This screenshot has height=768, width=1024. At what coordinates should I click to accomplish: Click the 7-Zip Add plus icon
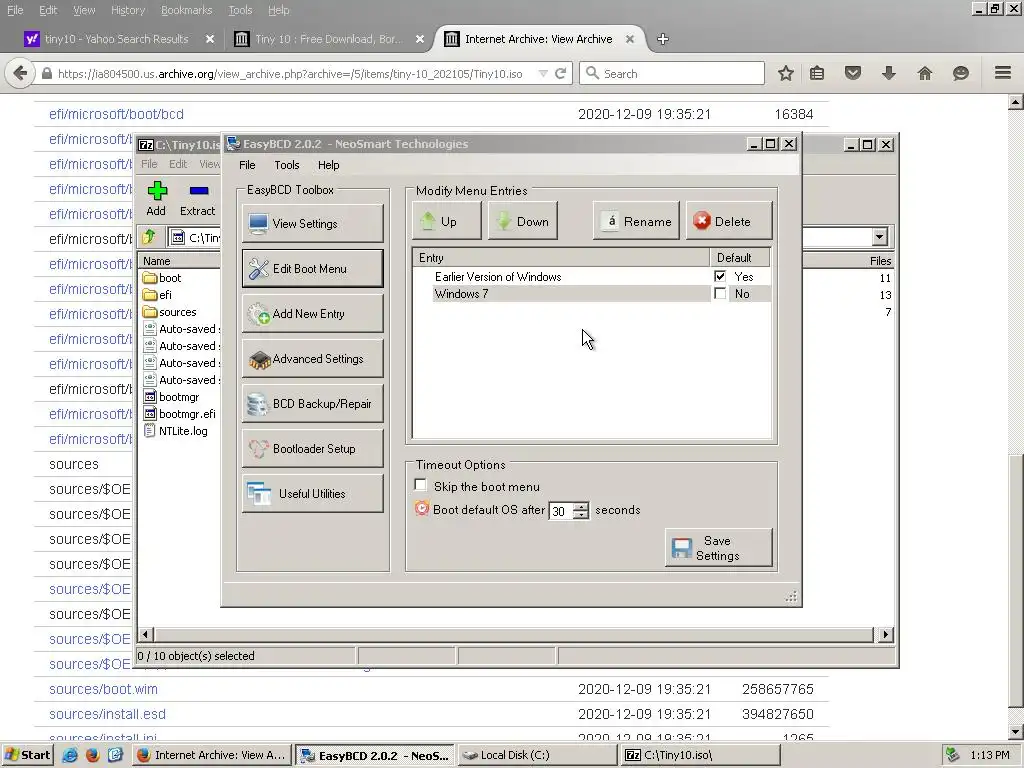click(157, 199)
